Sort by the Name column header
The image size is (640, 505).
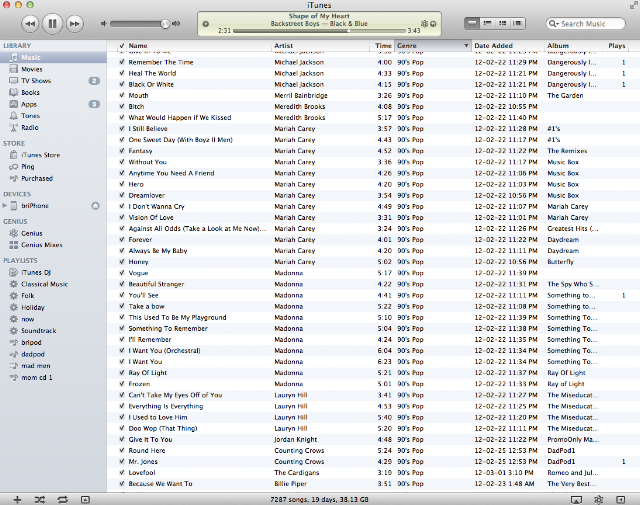[199, 46]
